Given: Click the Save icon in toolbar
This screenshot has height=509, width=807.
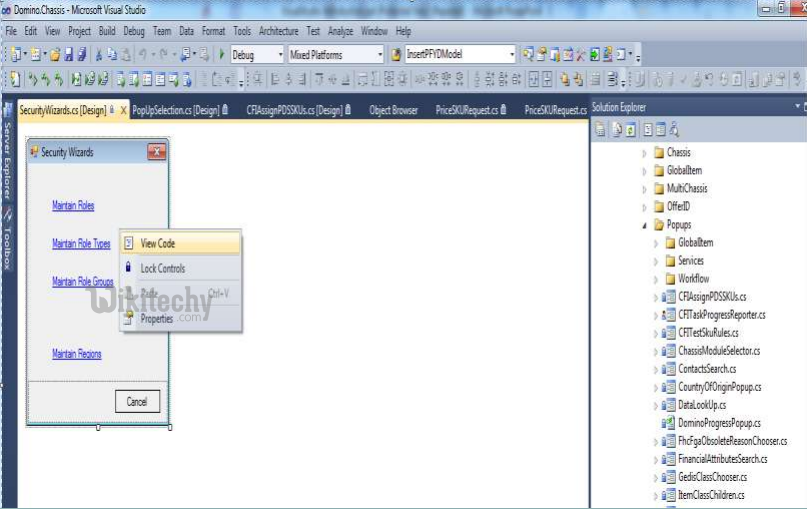Looking at the screenshot, I should (x=68, y=55).
